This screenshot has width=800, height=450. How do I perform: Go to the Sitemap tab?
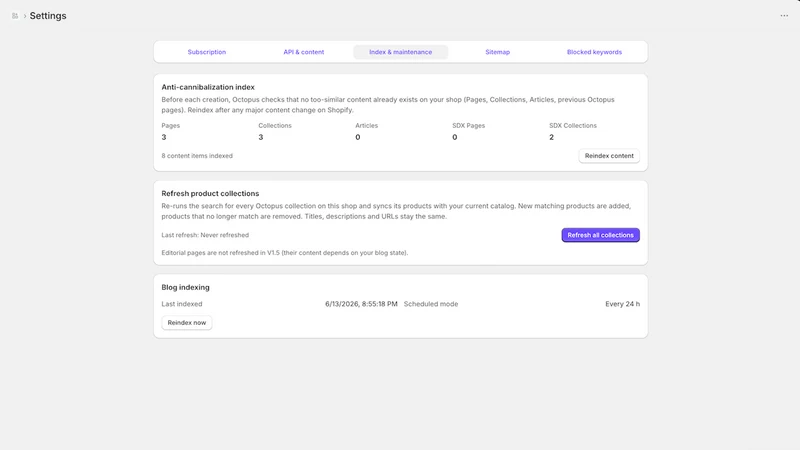[x=497, y=52]
